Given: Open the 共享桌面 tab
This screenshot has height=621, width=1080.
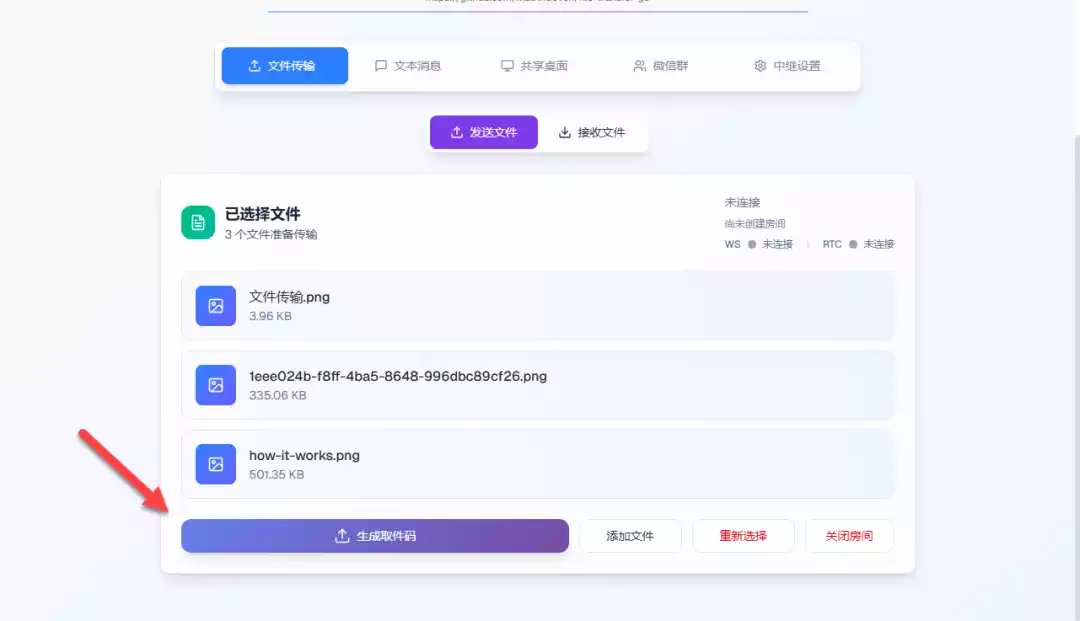Looking at the screenshot, I should [534, 66].
